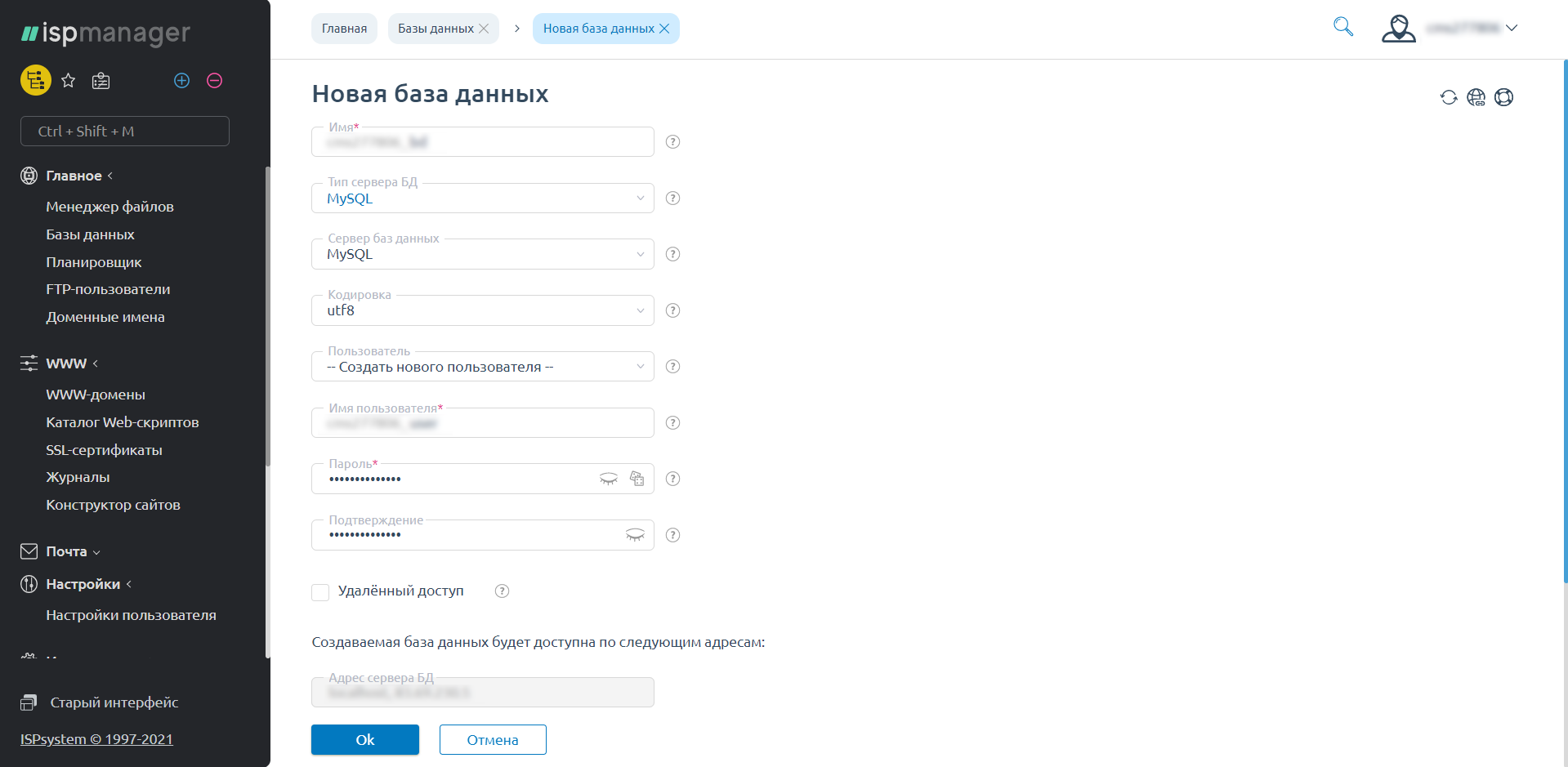The image size is (1568, 767).
Task: Click the pink minus collapse-all icon
Action: coord(214,80)
